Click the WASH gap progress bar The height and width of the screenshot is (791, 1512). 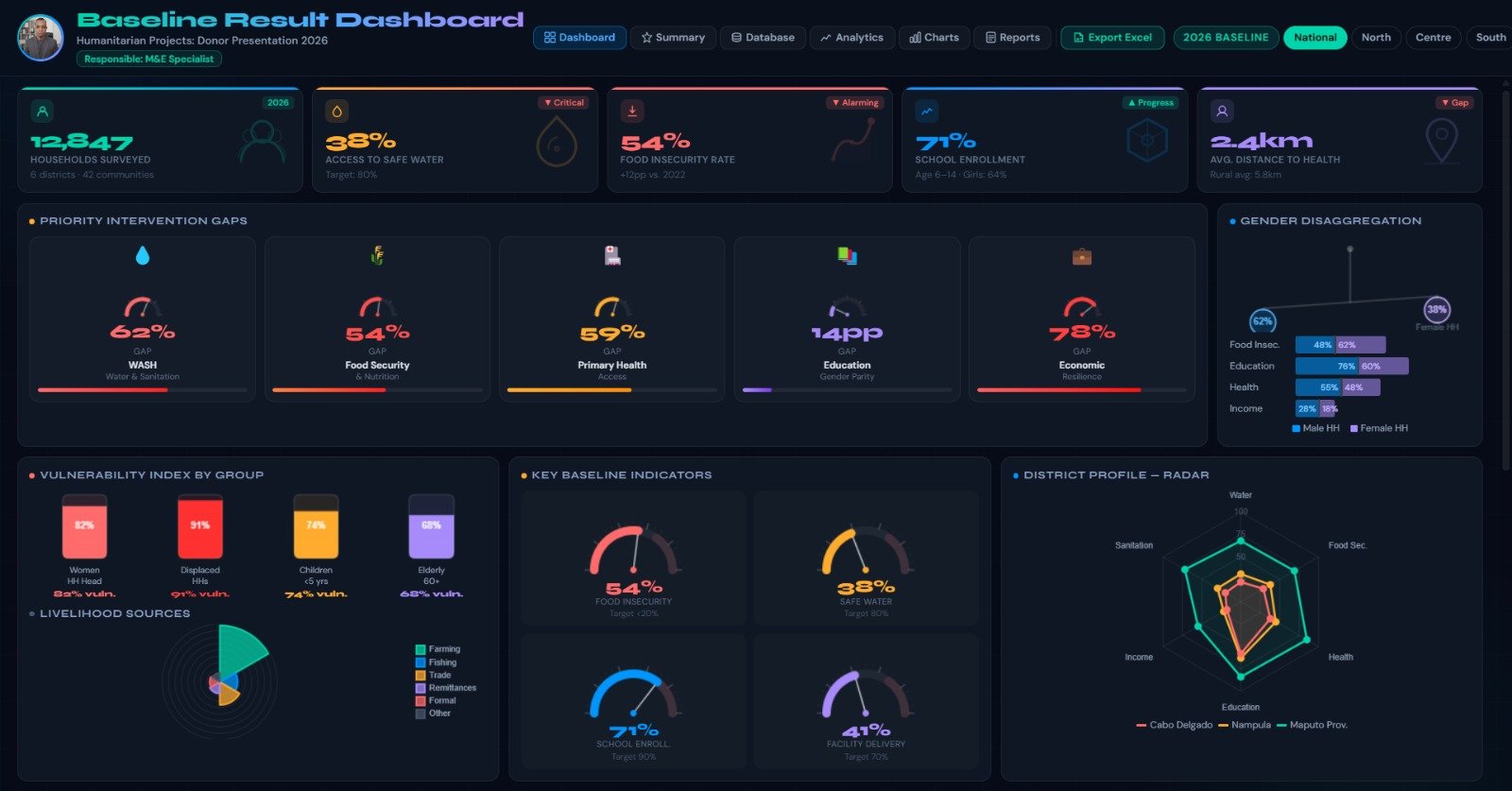click(143, 389)
